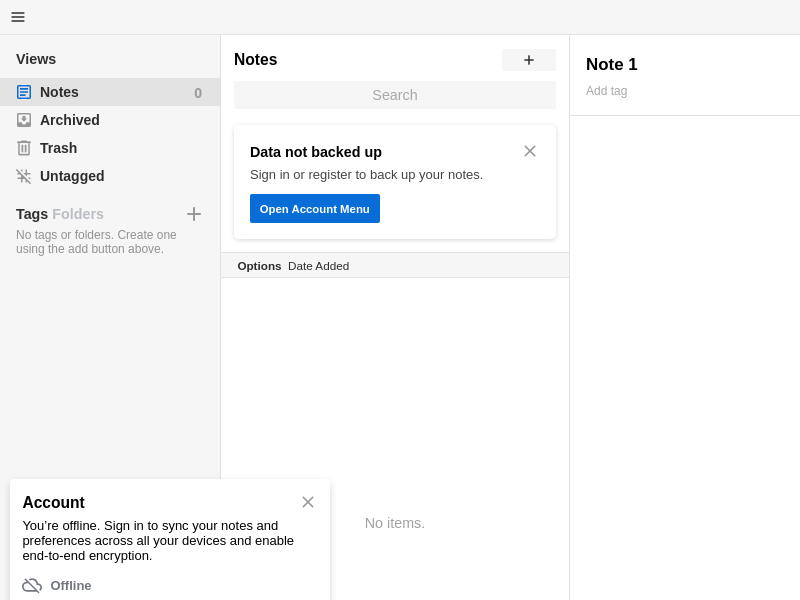Click the Notes count badge 0

click(198, 93)
